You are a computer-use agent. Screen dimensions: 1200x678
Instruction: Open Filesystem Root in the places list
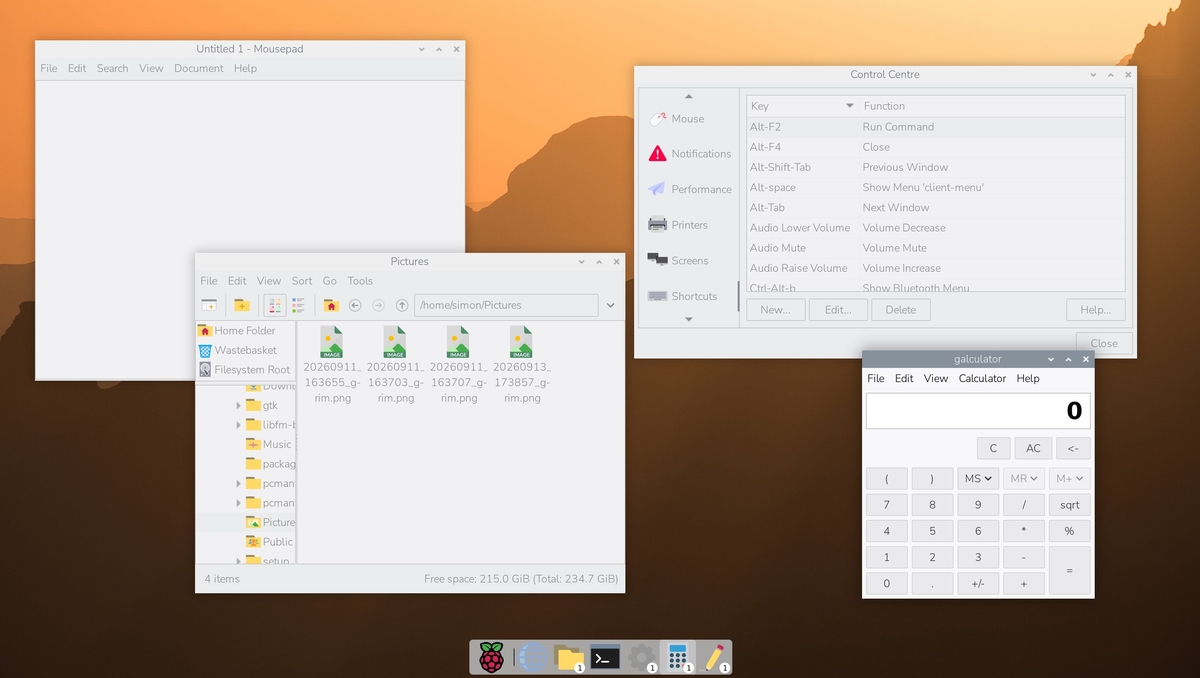click(245, 369)
